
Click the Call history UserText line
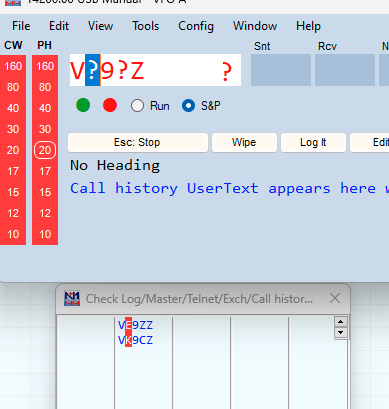[229, 188]
